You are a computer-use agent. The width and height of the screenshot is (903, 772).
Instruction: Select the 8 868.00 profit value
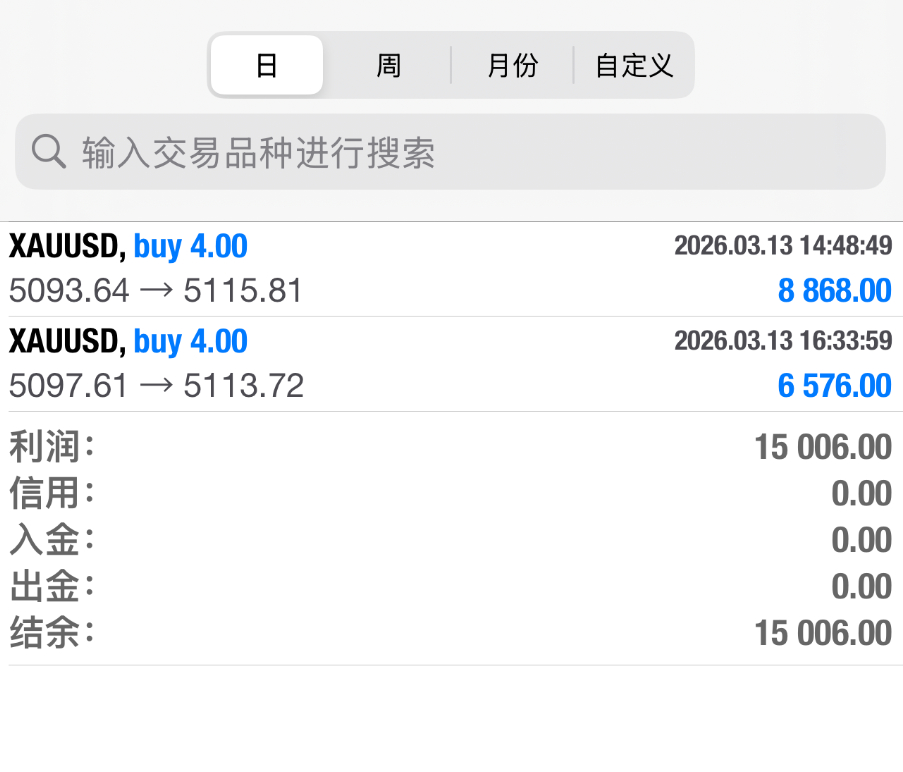tap(834, 290)
